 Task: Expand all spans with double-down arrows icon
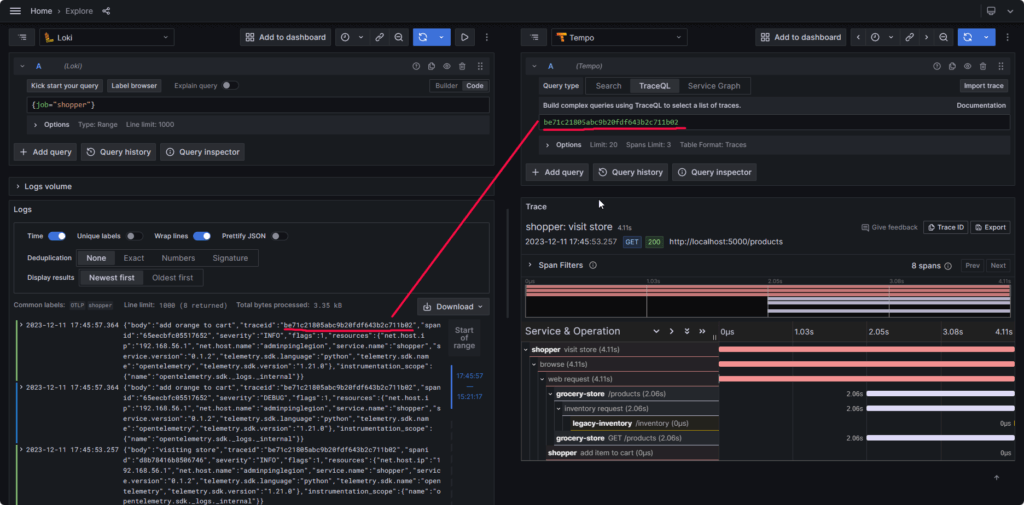point(686,331)
